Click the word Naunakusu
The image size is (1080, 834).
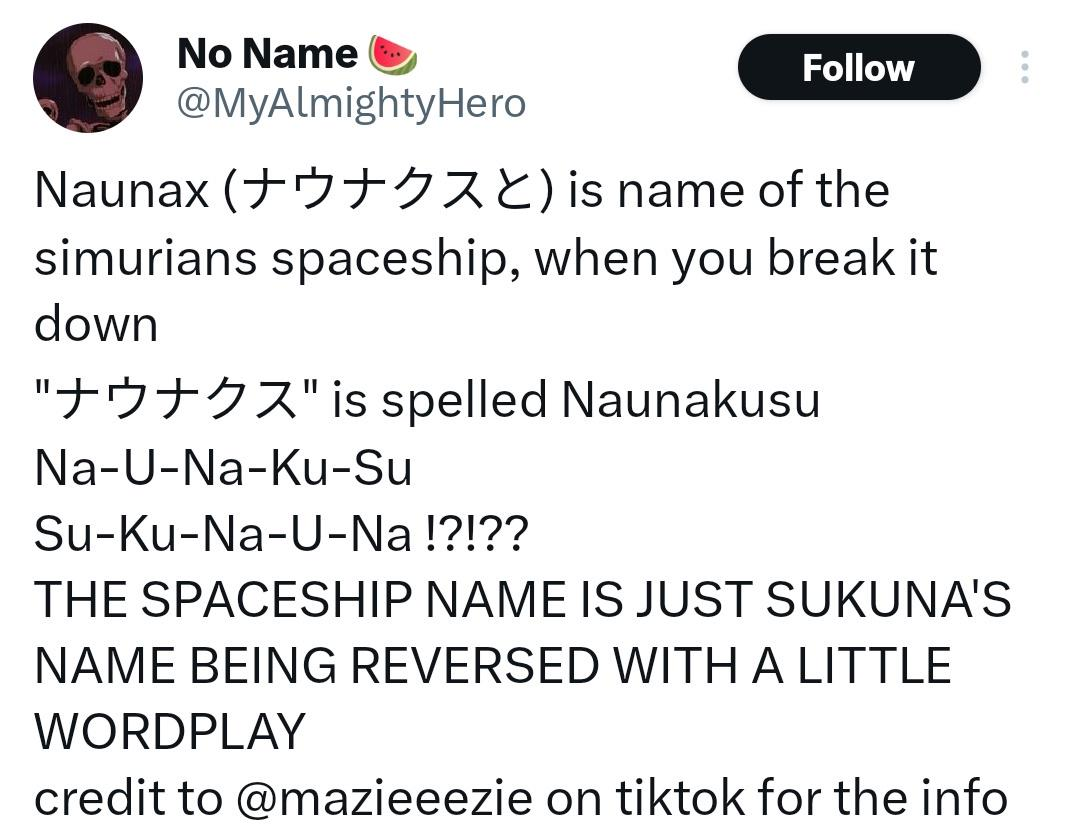tap(691, 400)
